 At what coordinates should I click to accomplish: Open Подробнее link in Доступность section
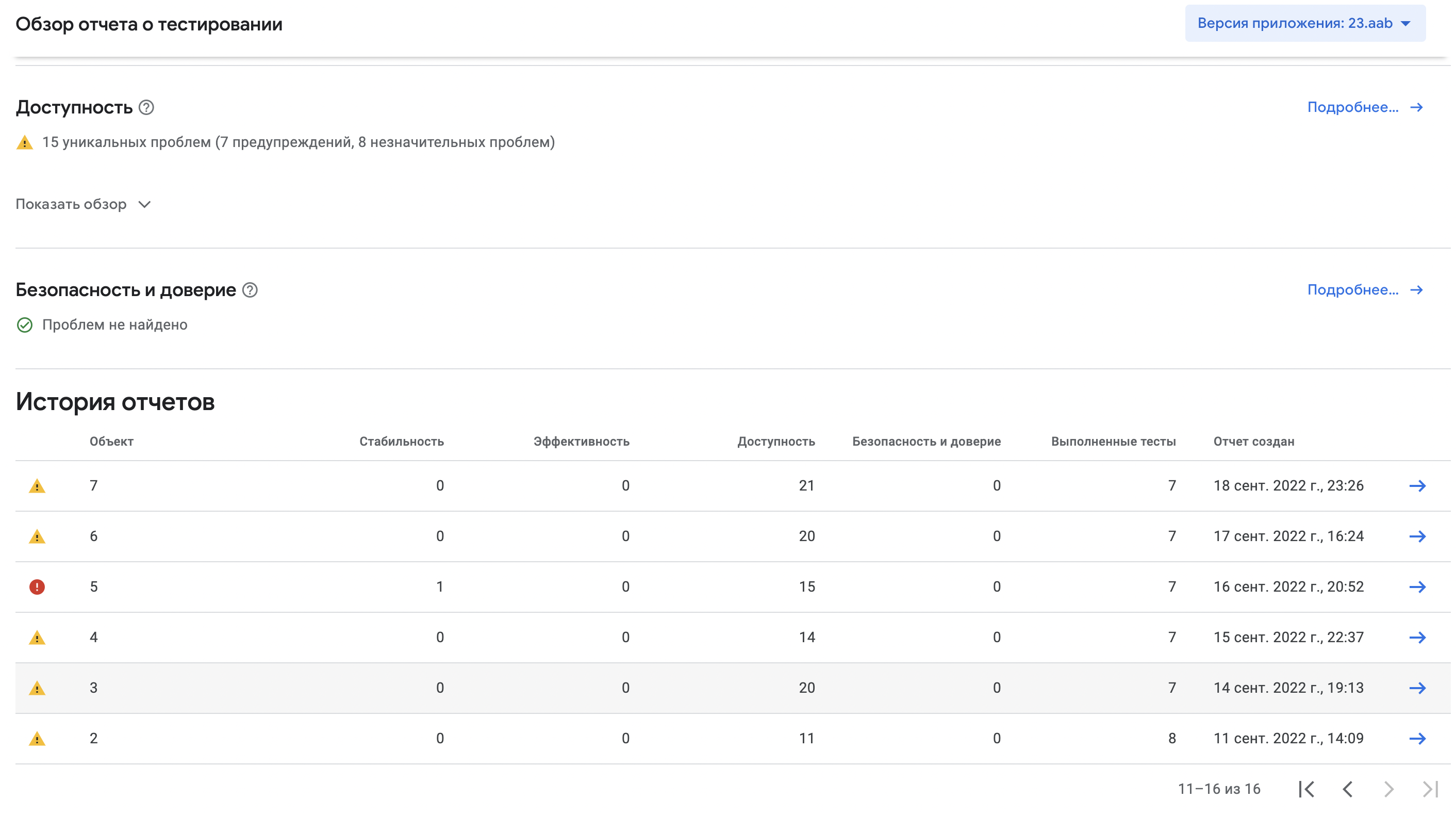(x=1365, y=107)
